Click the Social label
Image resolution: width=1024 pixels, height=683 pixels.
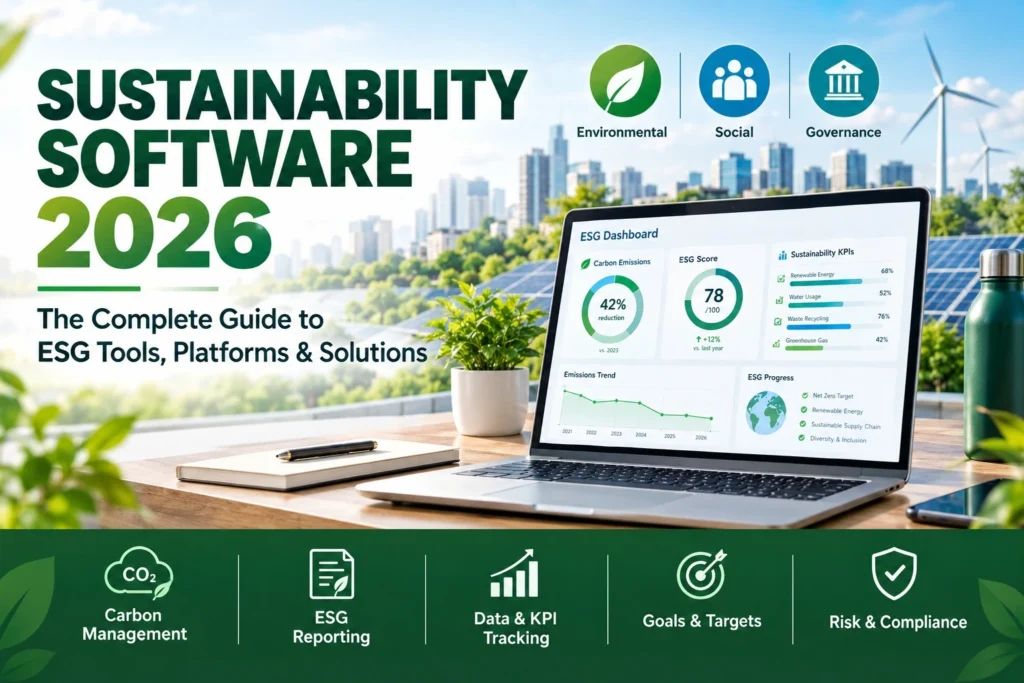[x=734, y=132]
